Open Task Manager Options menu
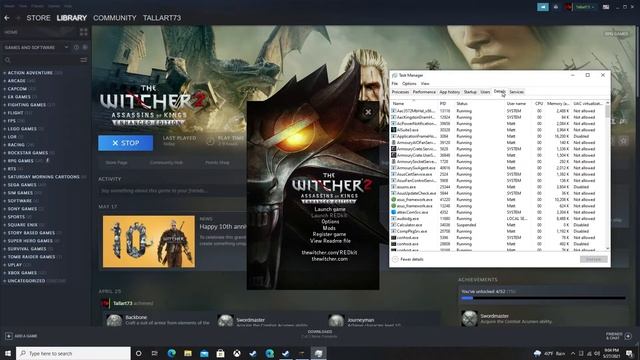The image size is (640, 360). coord(409,84)
